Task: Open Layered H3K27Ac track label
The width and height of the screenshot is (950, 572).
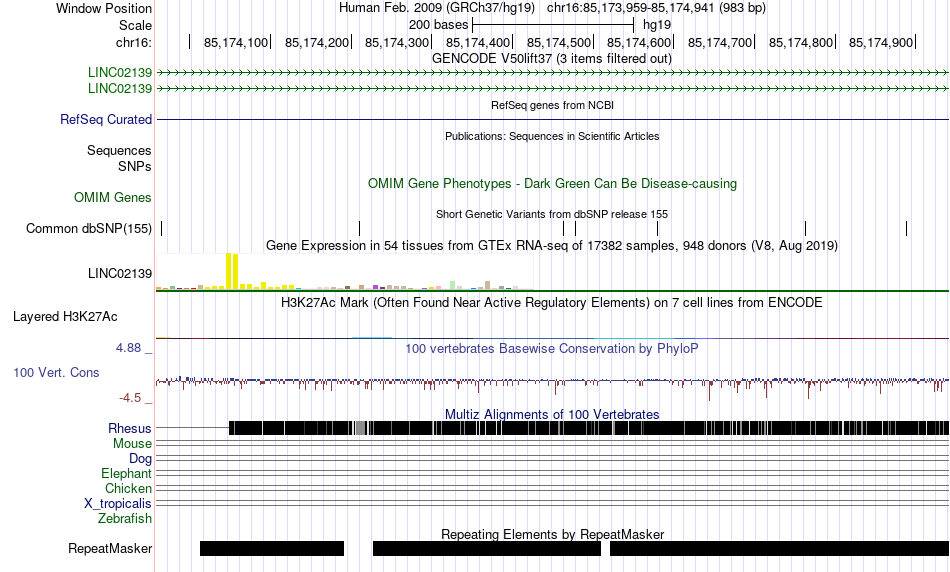Action: click(65, 316)
